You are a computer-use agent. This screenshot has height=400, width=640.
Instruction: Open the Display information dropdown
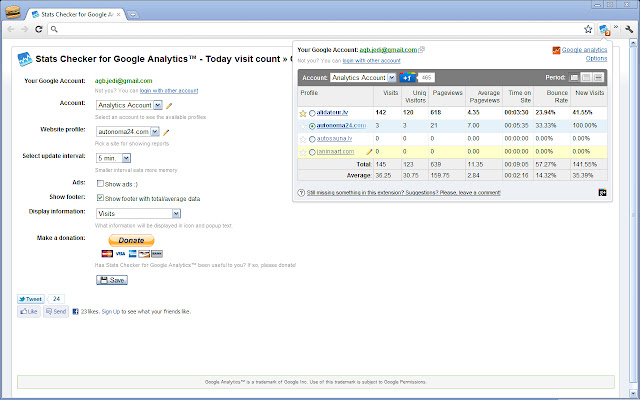coord(138,213)
